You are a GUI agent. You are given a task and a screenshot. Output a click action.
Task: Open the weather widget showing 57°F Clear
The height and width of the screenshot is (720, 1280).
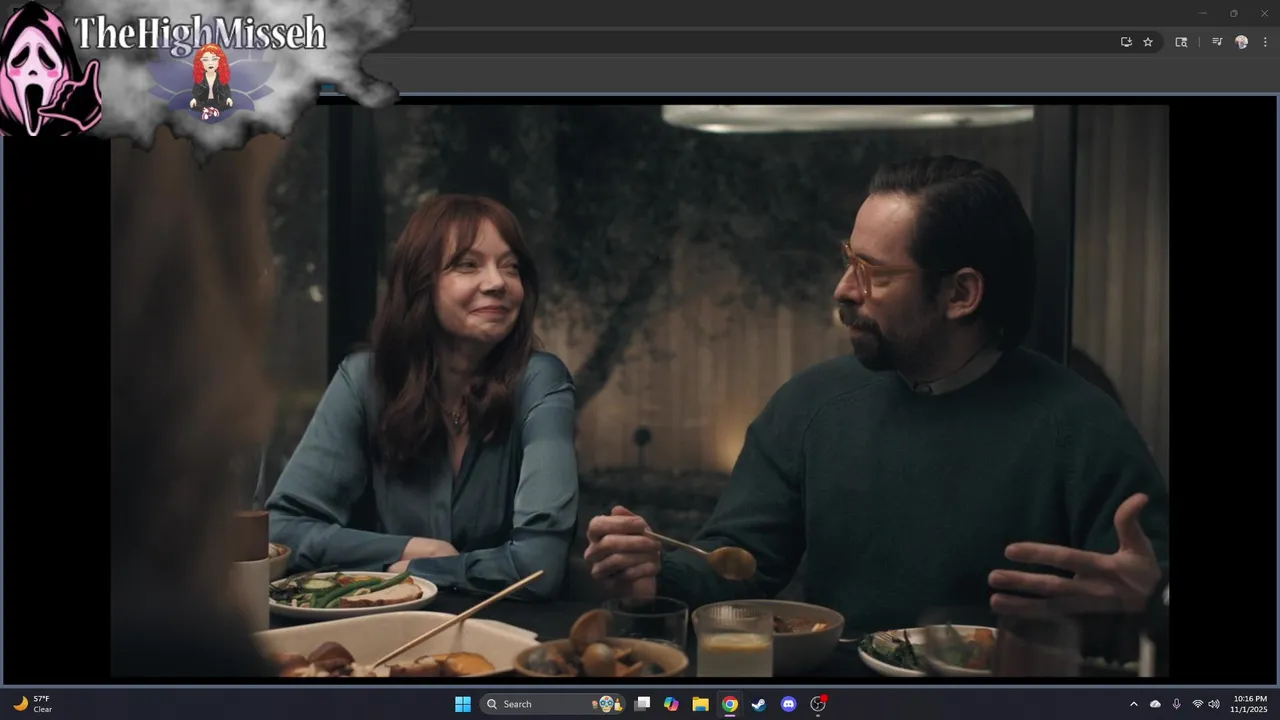(x=32, y=704)
